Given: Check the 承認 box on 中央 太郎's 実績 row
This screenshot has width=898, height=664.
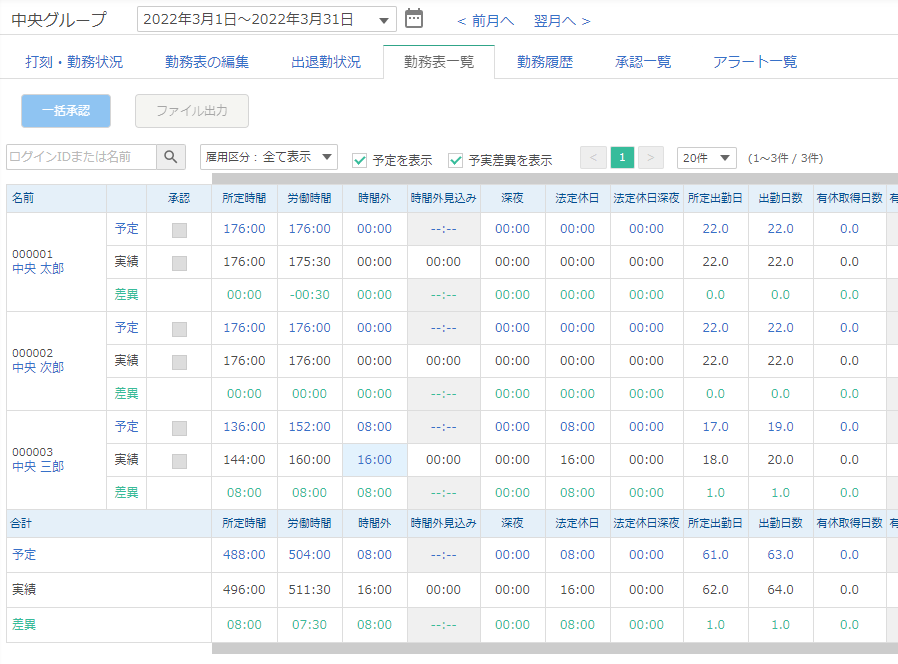Looking at the screenshot, I should tap(177, 261).
